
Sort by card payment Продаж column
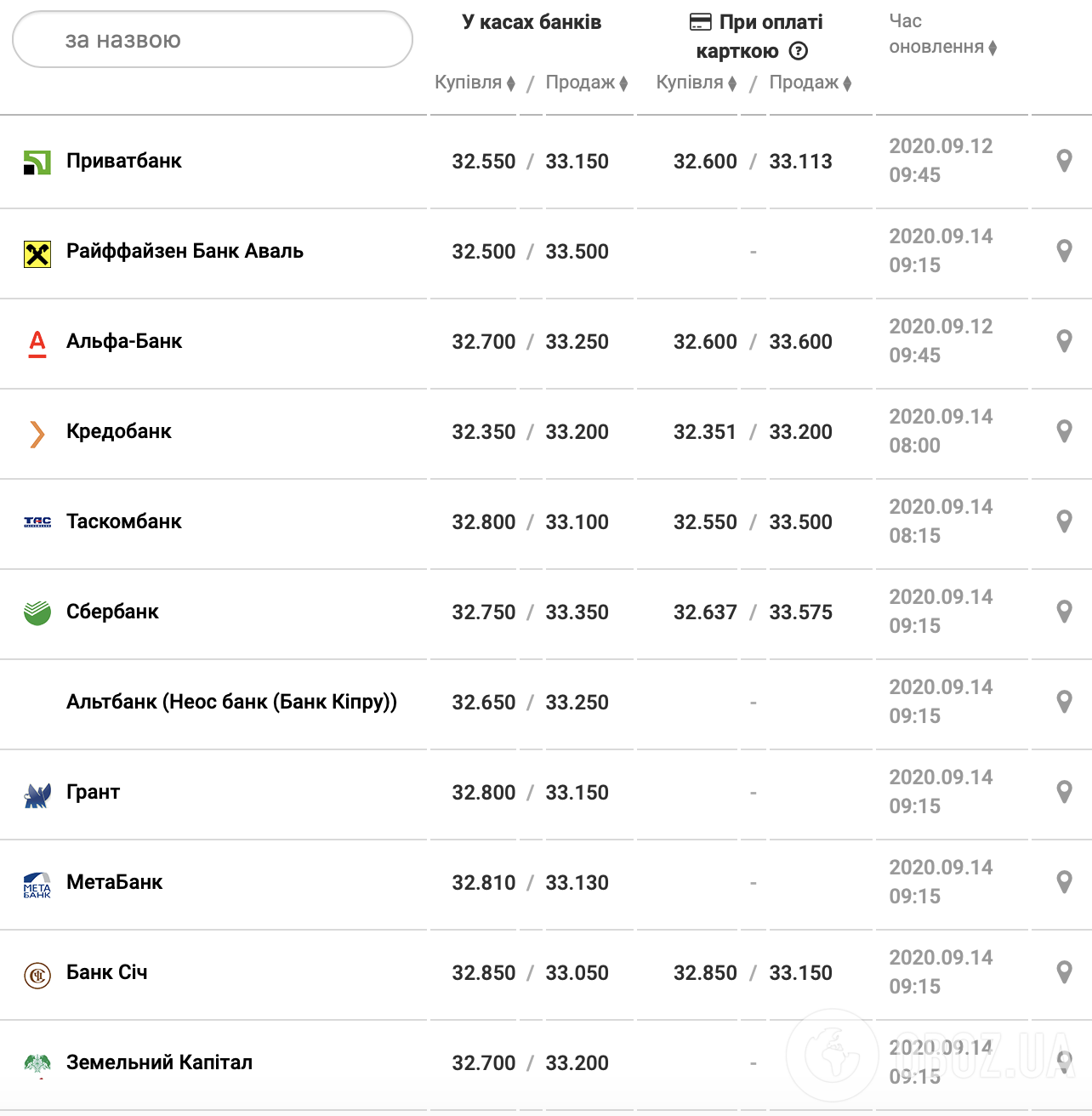[x=810, y=83]
